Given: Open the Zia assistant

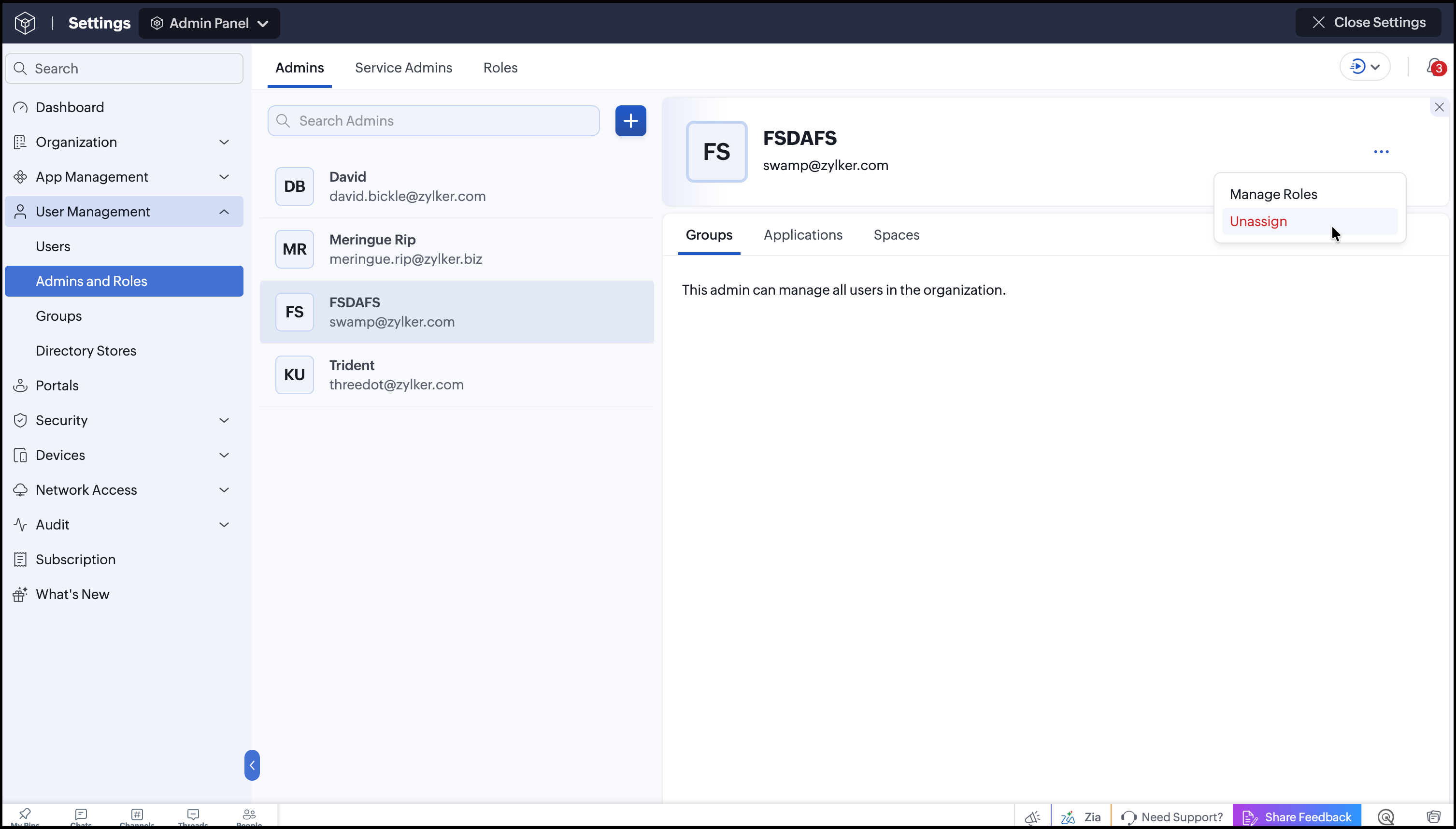Looking at the screenshot, I should pos(1080,817).
